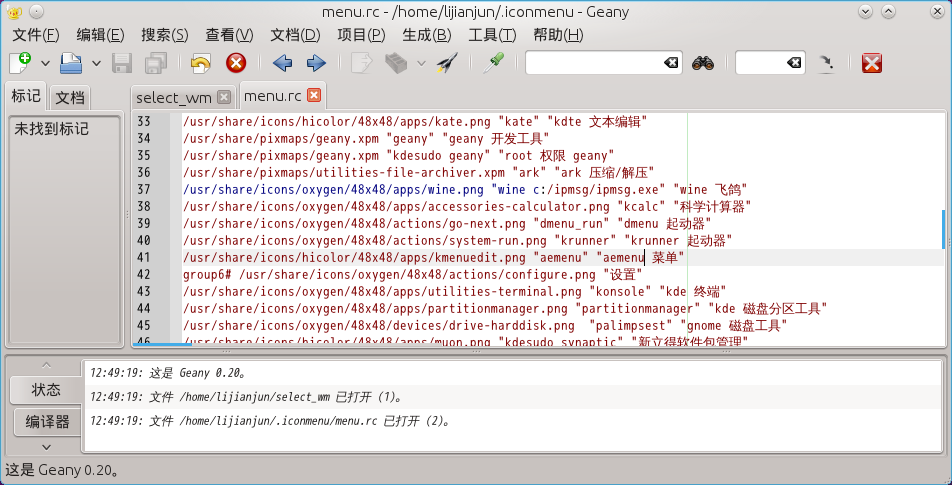The image size is (952, 485).
Task: Open the 查看(V) menu
Action: click(230, 35)
